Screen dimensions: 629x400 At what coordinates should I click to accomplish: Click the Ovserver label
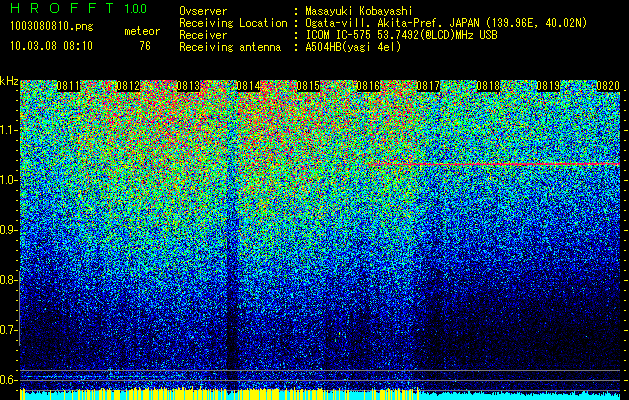[x=203, y=11]
